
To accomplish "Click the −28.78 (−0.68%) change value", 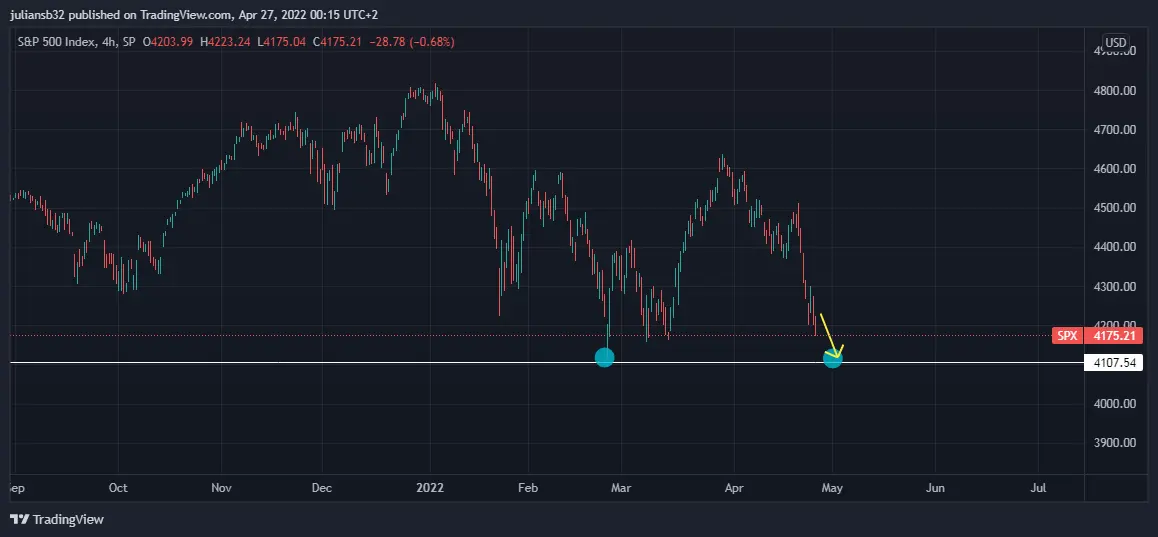I will click(418, 42).
